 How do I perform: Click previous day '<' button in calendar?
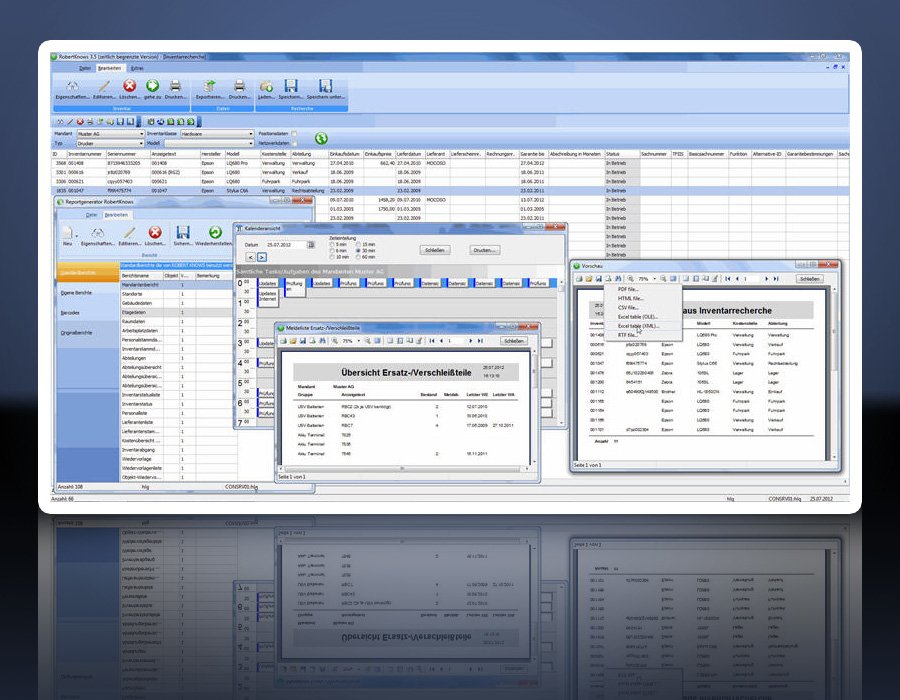click(250, 257)
